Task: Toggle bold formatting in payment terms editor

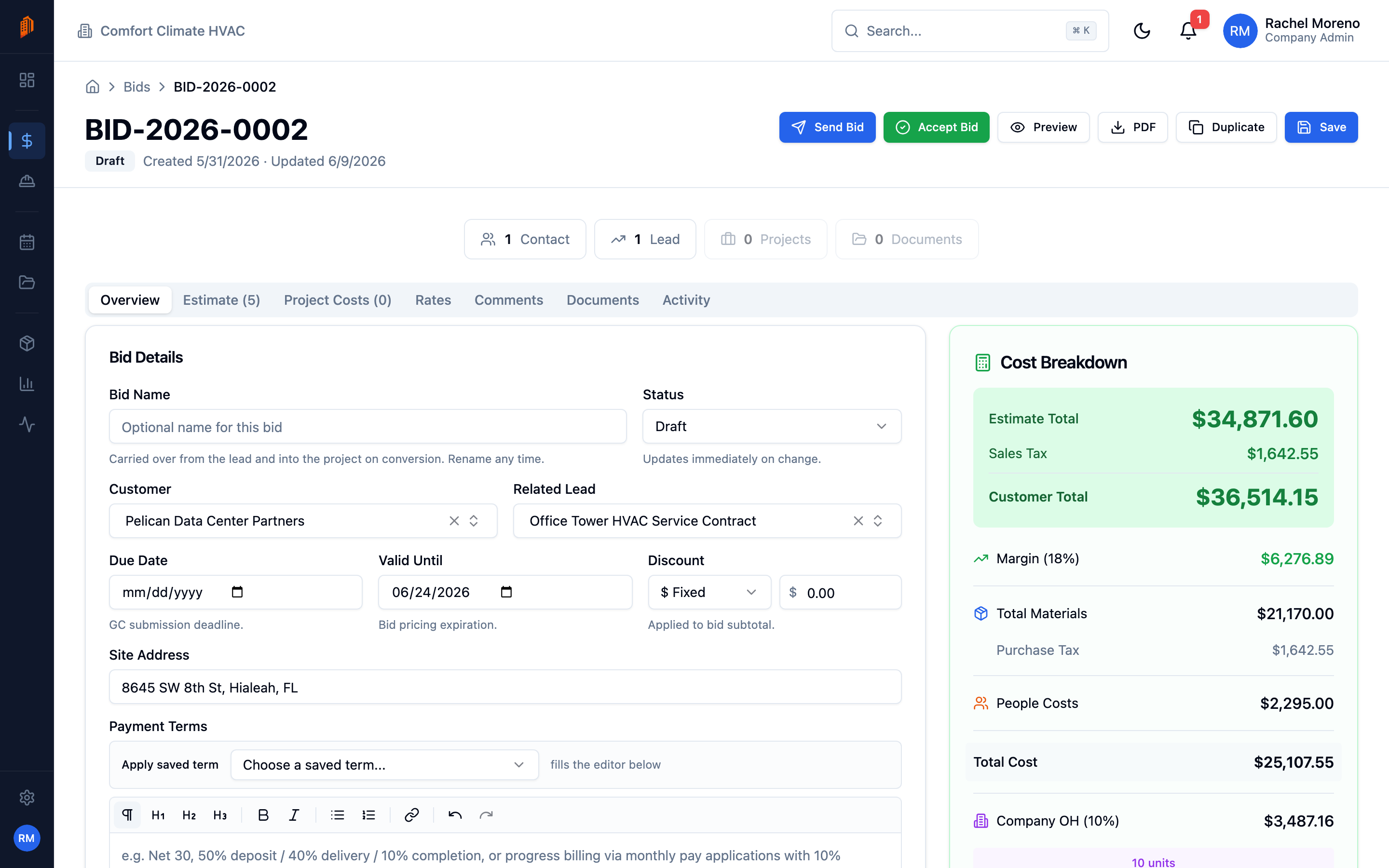Action: [263, 814]
